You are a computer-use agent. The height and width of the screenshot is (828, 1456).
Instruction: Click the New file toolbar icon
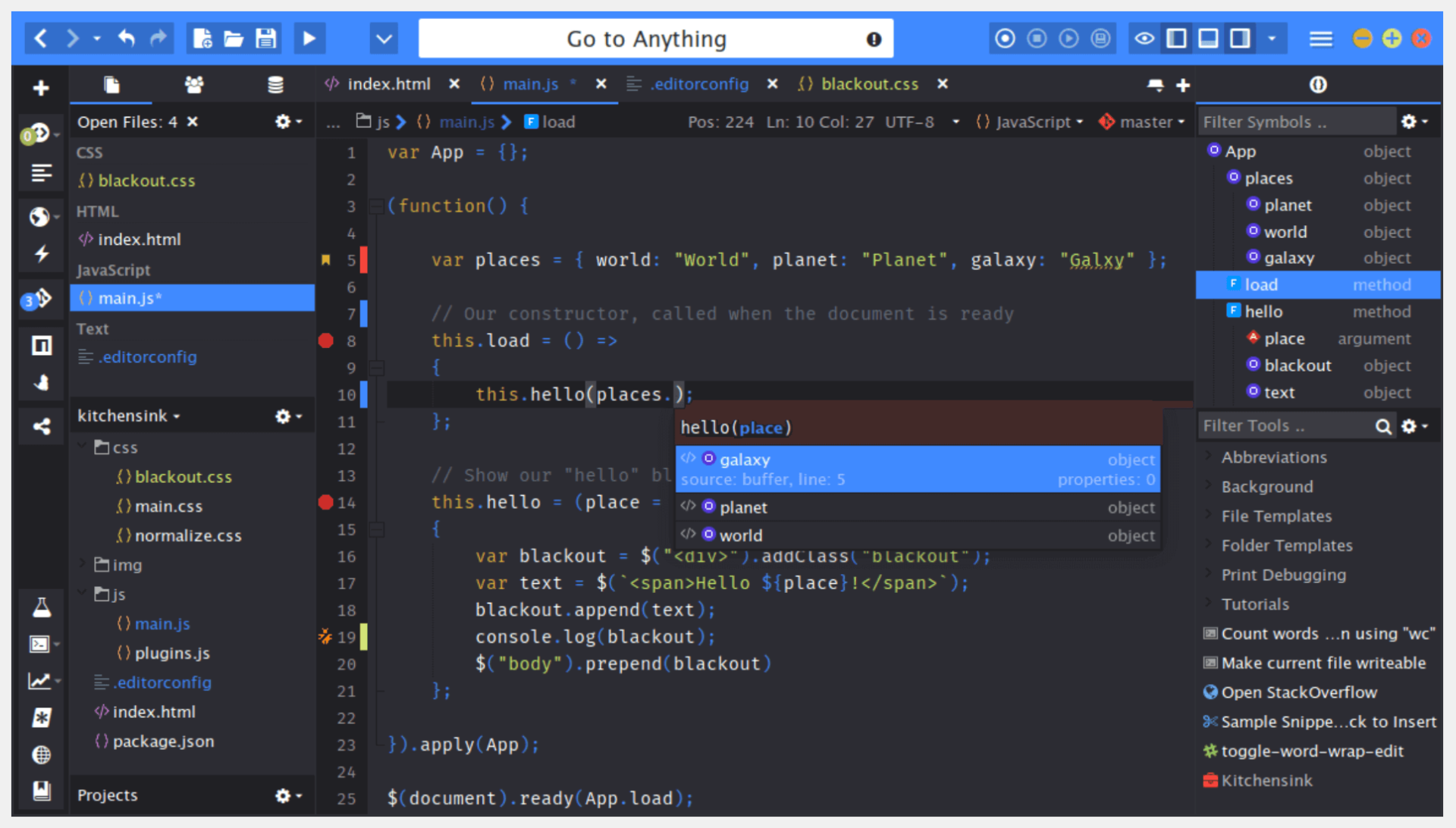click(x=202, y=39)
